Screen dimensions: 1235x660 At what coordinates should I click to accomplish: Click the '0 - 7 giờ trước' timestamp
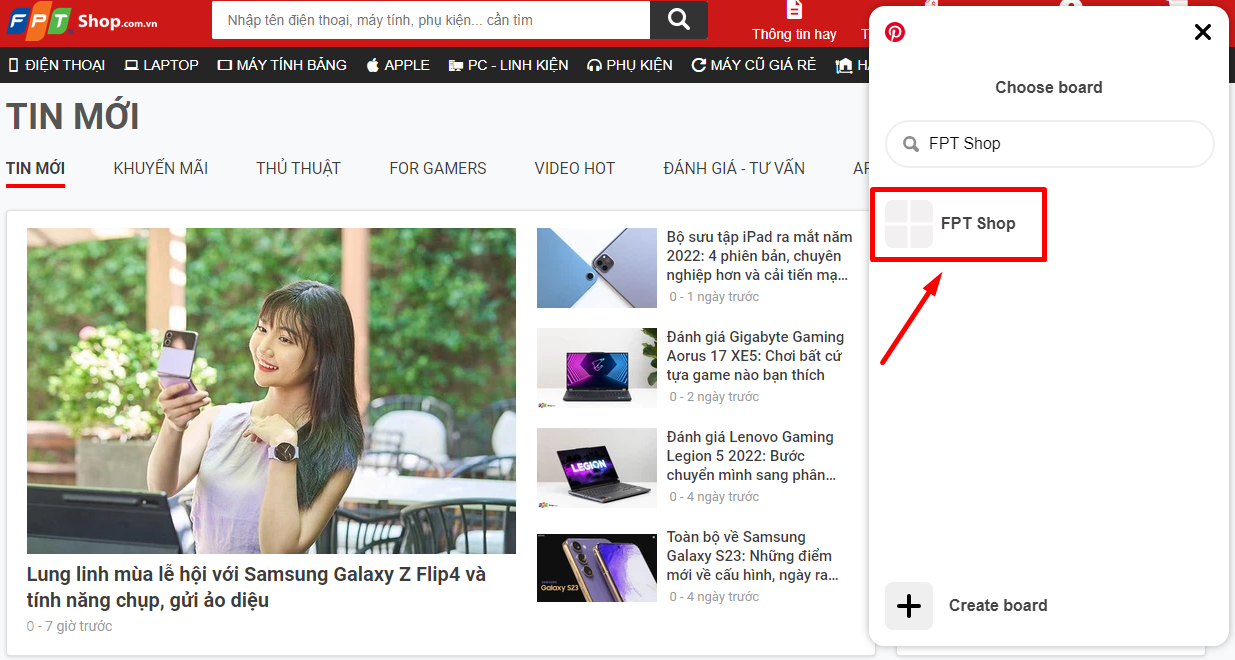click(70, 626)
